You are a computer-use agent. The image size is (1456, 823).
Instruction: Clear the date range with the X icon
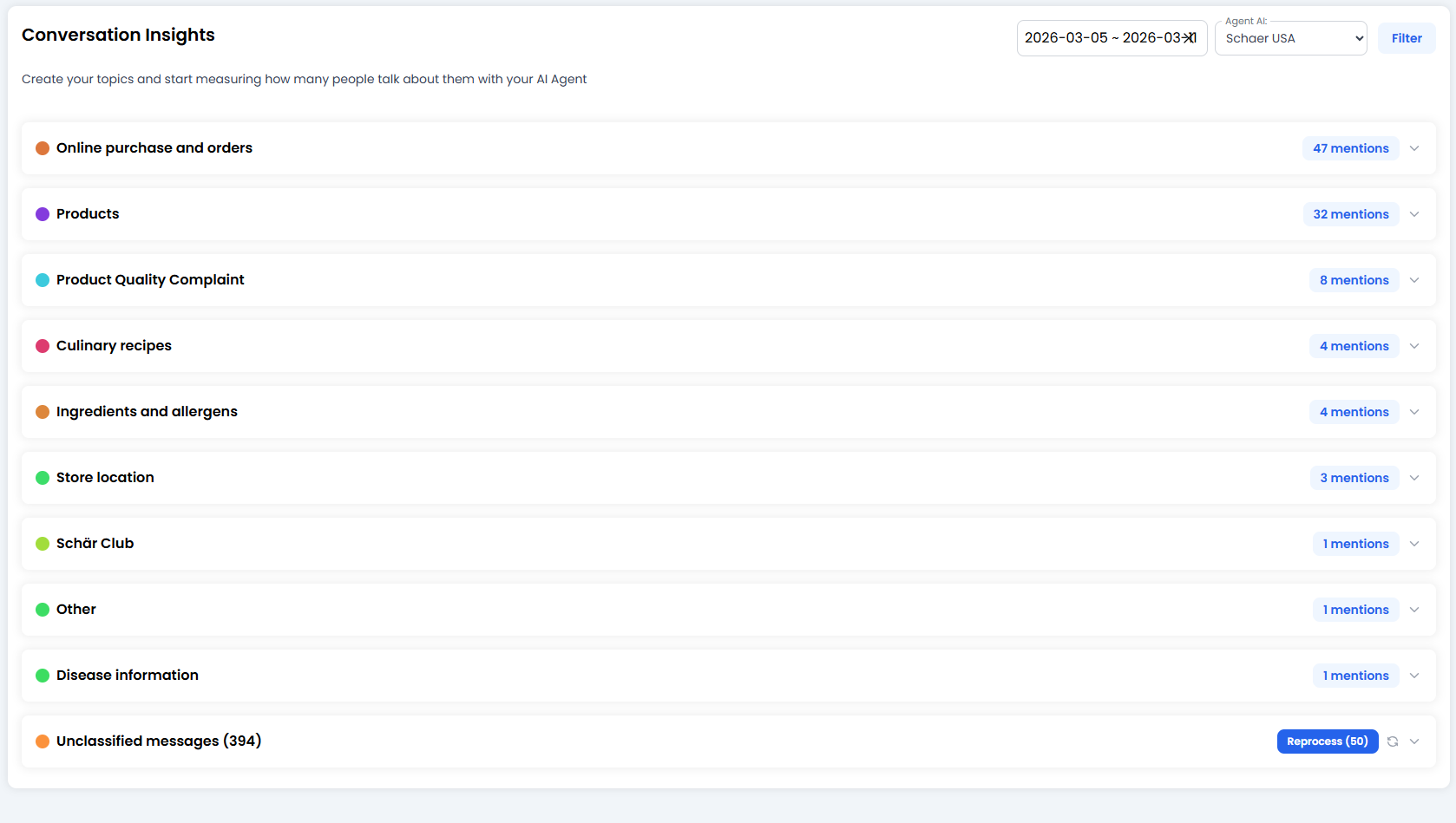[1190, 37]
